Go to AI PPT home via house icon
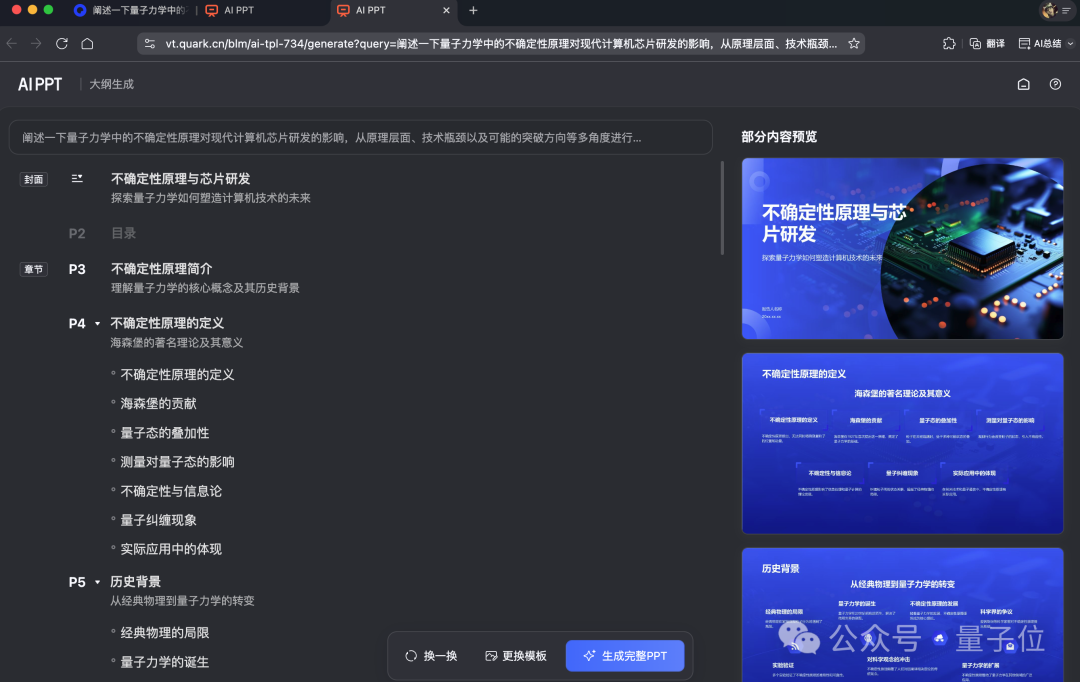The height and width of the screenshot is (682, 1080). coord(1024,84)
